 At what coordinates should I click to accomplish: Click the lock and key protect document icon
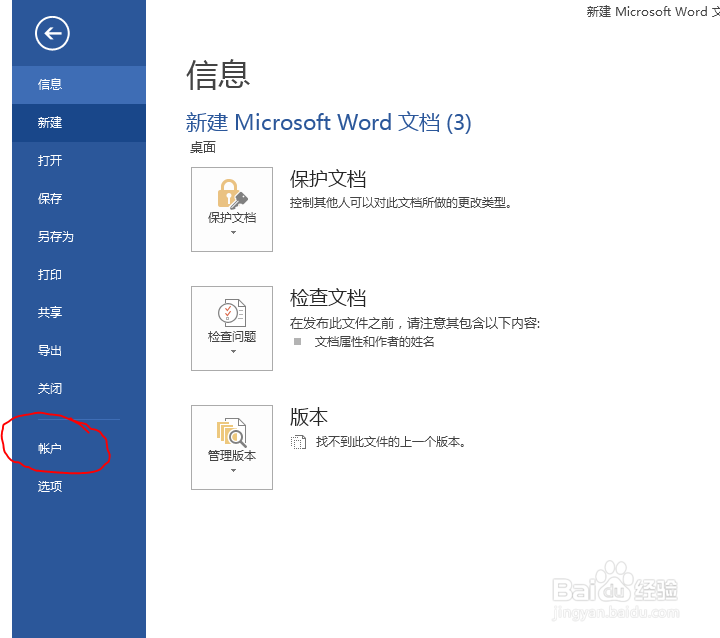pos(232,194)
